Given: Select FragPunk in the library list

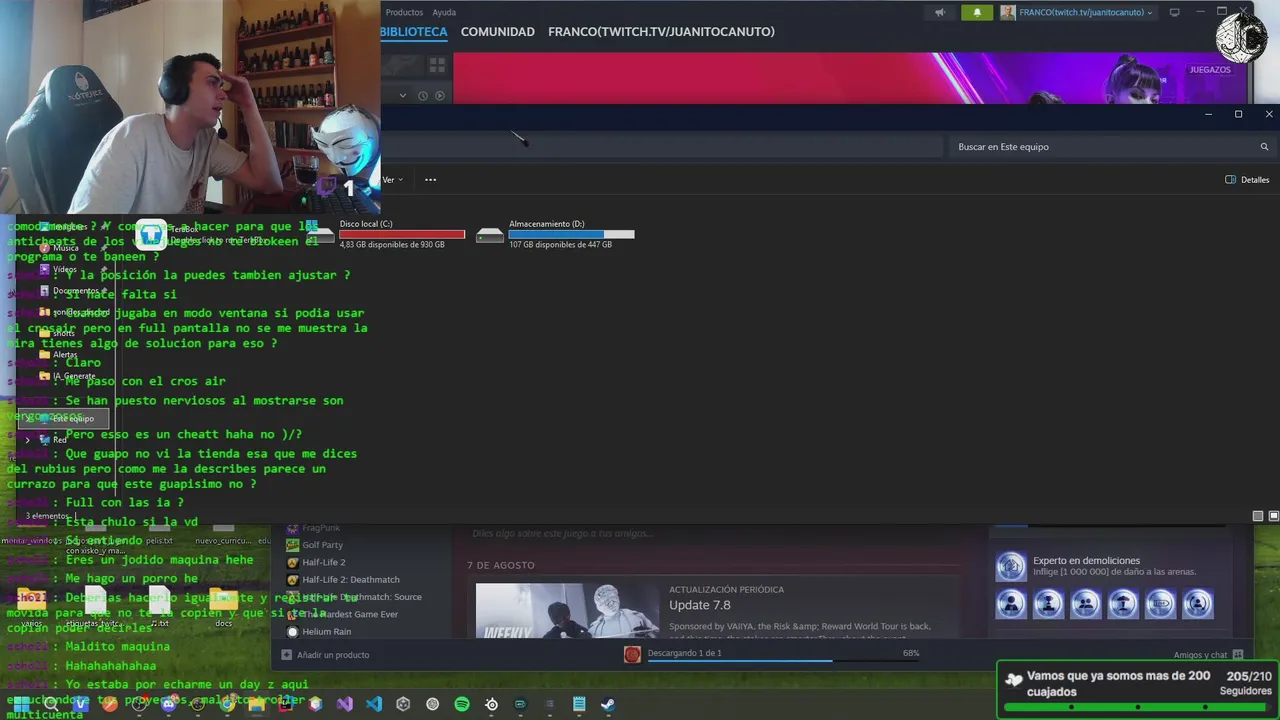Looking at the screenshot, I should (320, 528).
